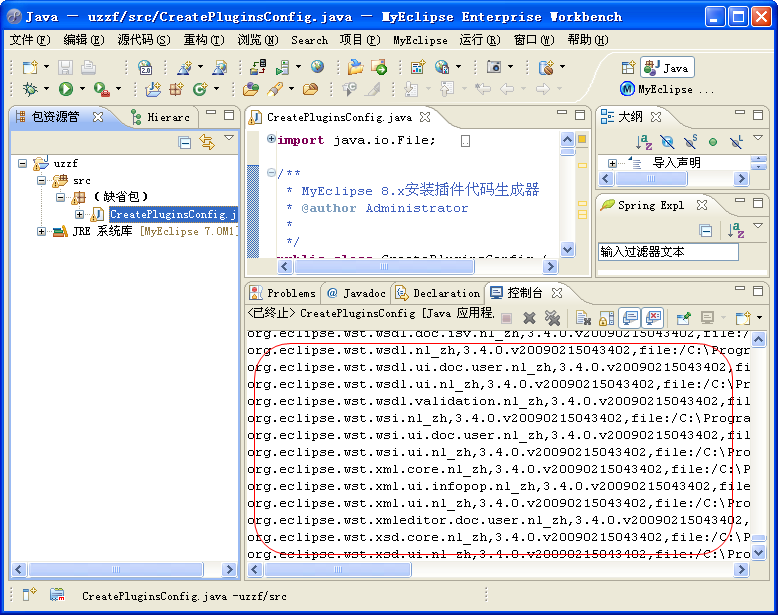Viewport: 778px width, 615px height.
Task: Open the MyEclipse perspective button
Action: [x=663, y=89]
